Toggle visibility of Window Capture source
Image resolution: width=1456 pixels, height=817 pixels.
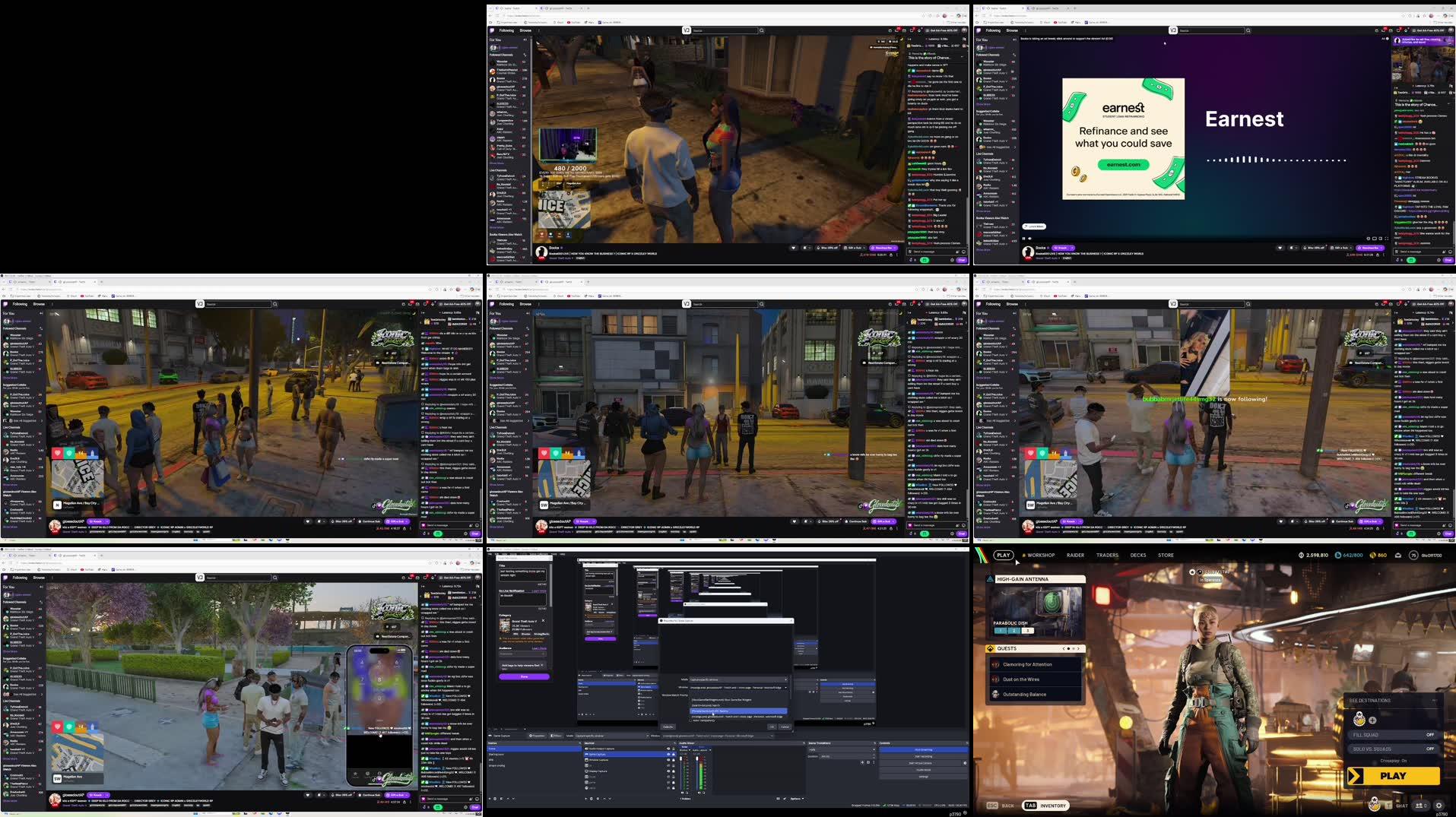[x=668, y=760]
